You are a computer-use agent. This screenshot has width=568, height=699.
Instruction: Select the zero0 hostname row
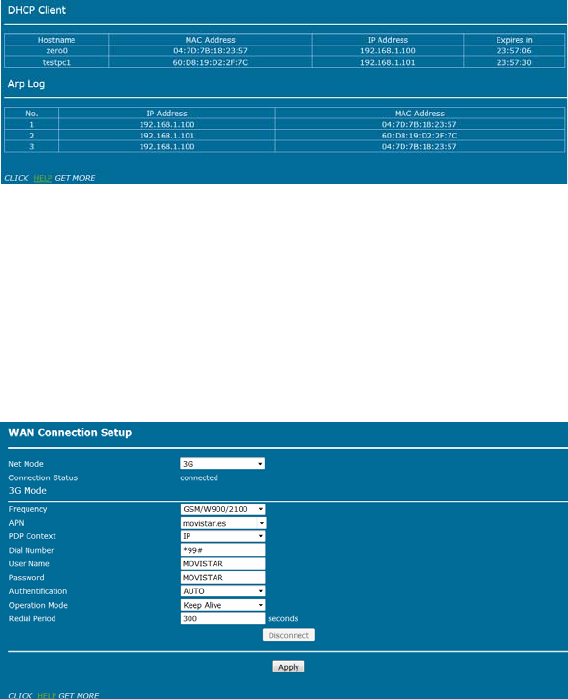[284, 51]
